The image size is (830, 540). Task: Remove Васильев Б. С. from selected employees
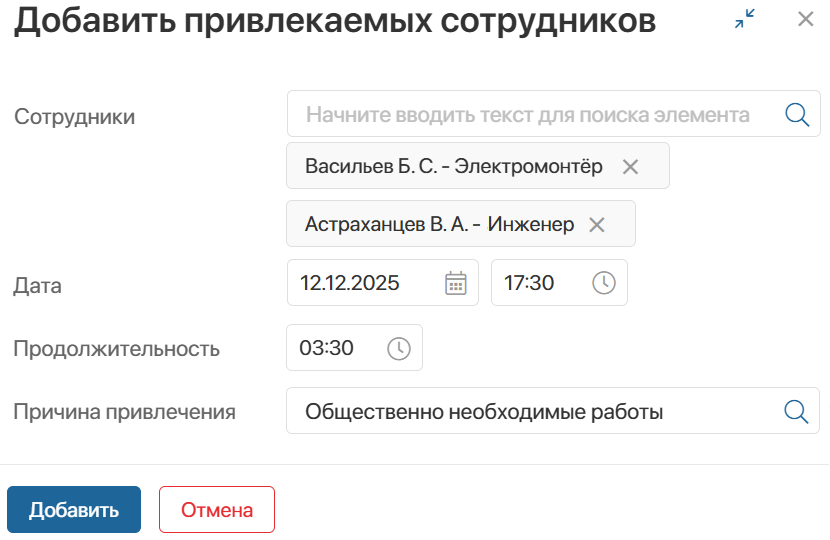(630, 167)
